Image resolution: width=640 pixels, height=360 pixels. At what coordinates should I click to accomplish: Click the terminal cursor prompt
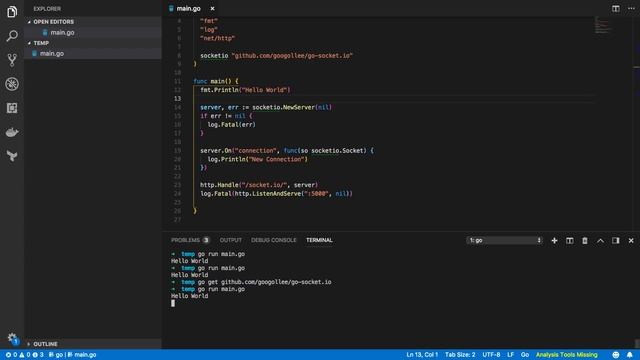point(173,303)
